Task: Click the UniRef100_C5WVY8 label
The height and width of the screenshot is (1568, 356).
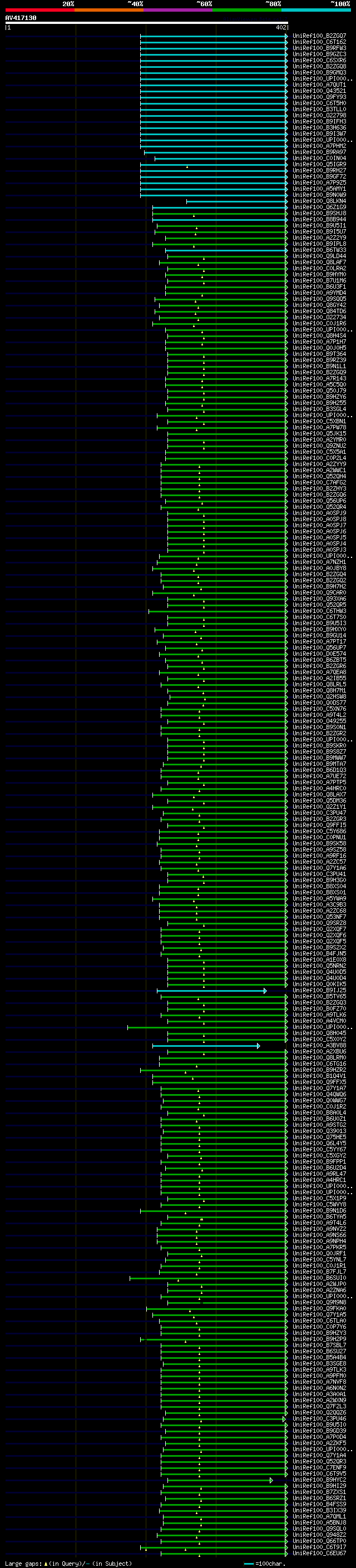Action: pyautogui.click(x=319, y=1205)
